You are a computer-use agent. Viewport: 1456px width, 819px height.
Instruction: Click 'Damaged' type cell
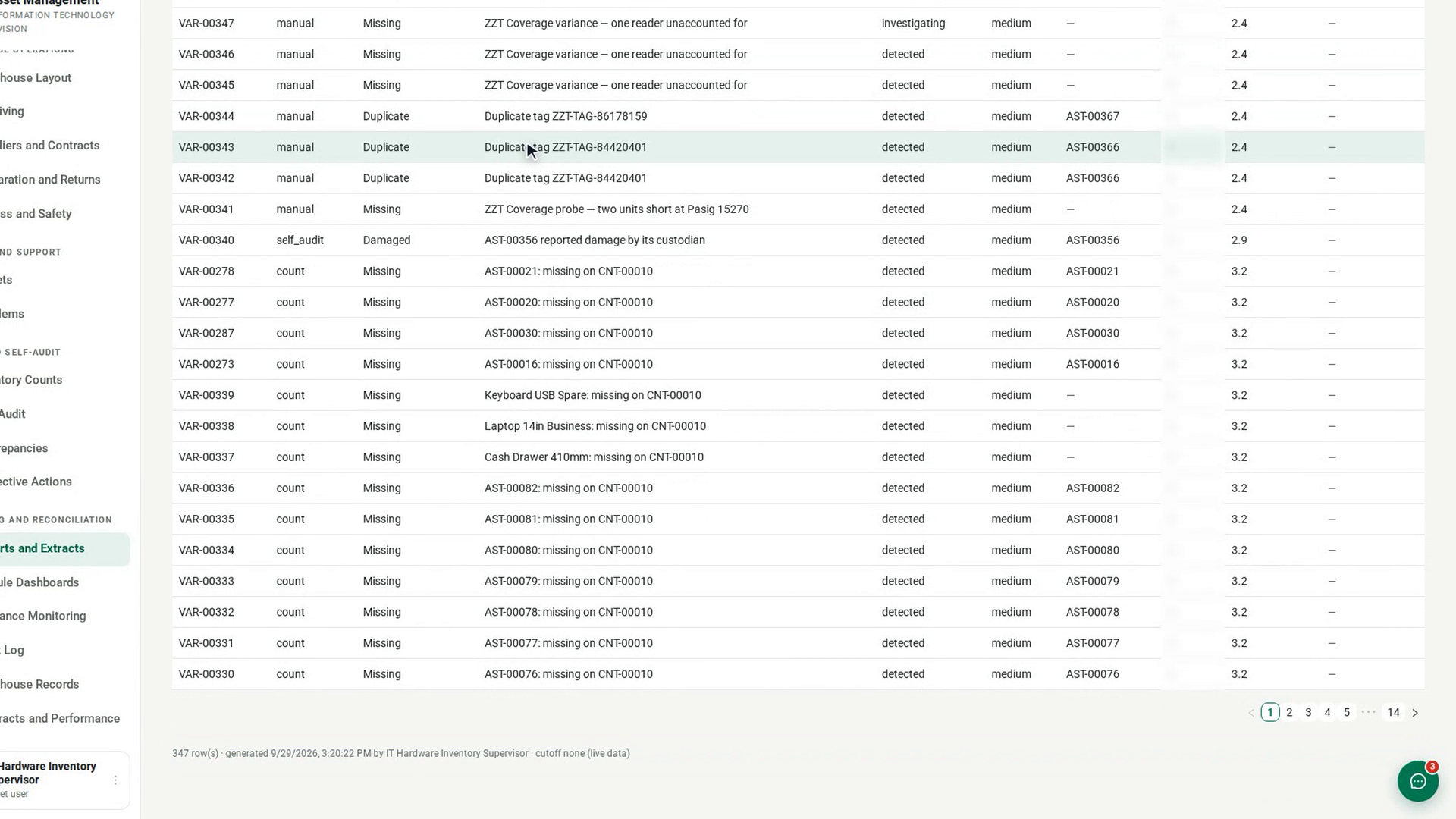pos(387,240)
